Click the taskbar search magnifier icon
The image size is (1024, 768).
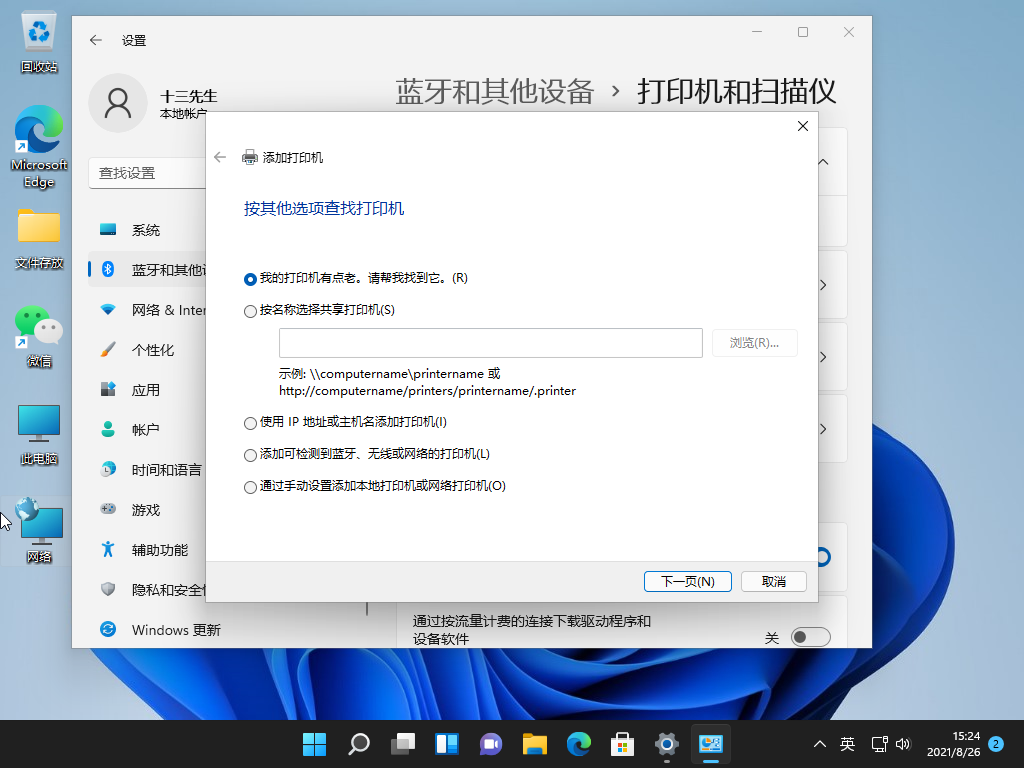[x=358, y=744]
